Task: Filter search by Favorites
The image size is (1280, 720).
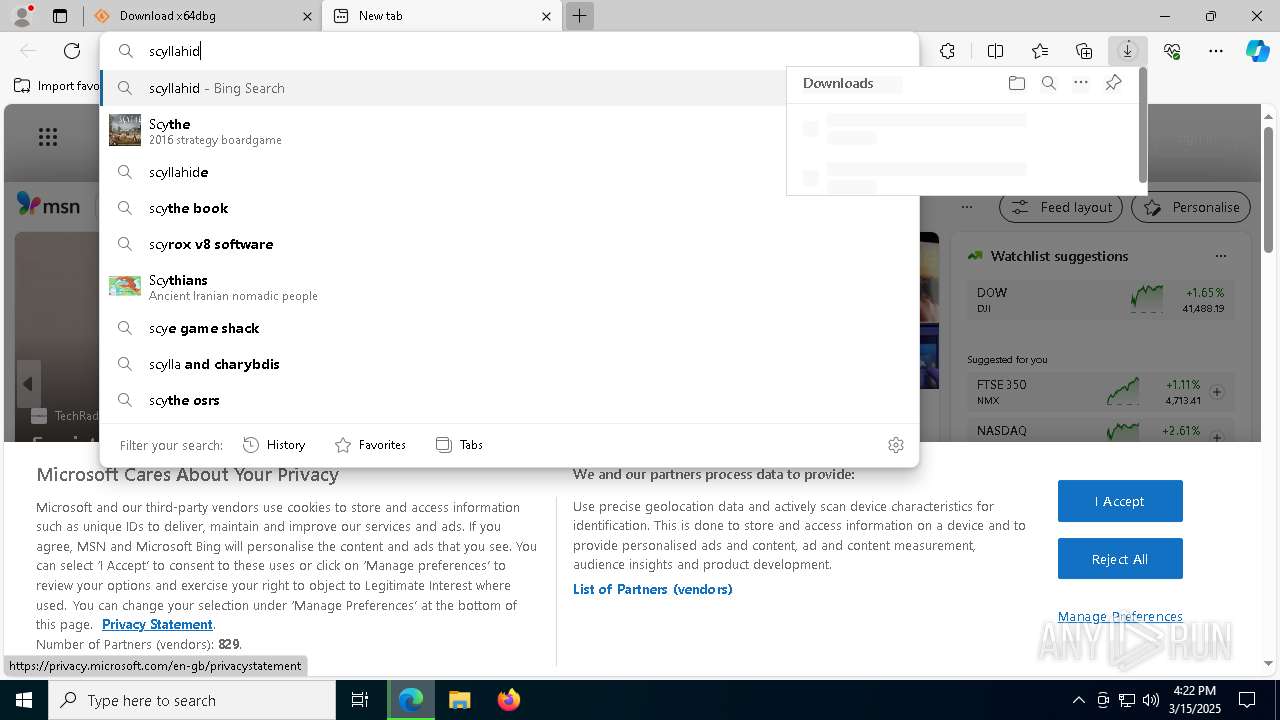Action: (370, 445)
